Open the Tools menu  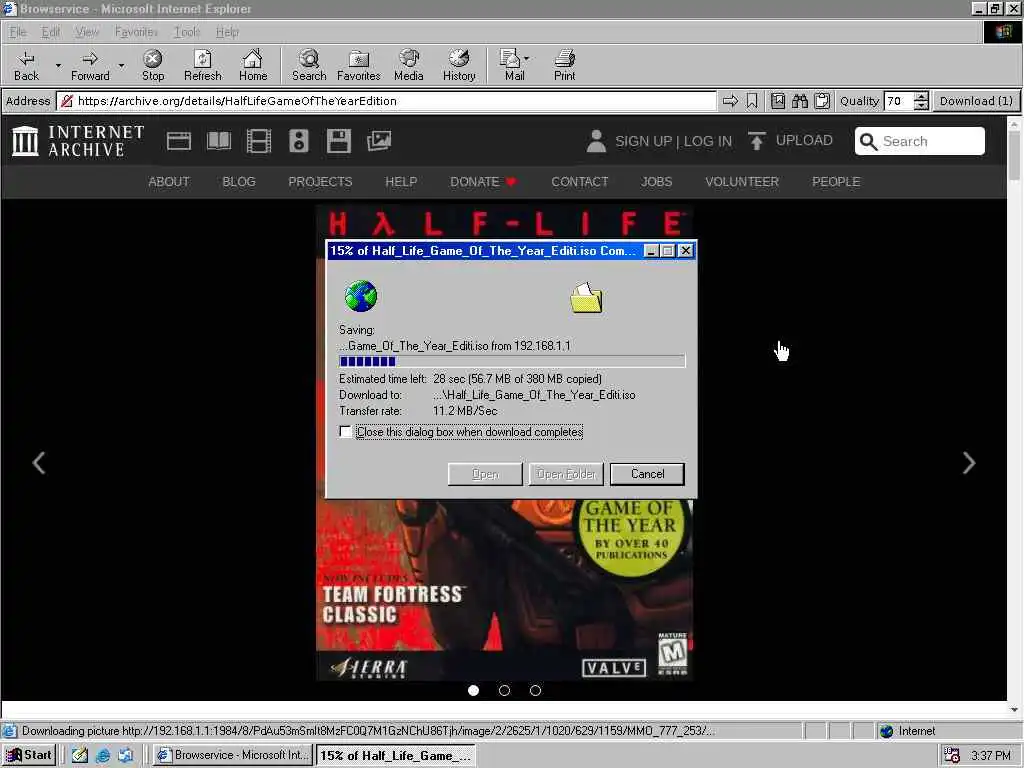click(x=186, y=31)
